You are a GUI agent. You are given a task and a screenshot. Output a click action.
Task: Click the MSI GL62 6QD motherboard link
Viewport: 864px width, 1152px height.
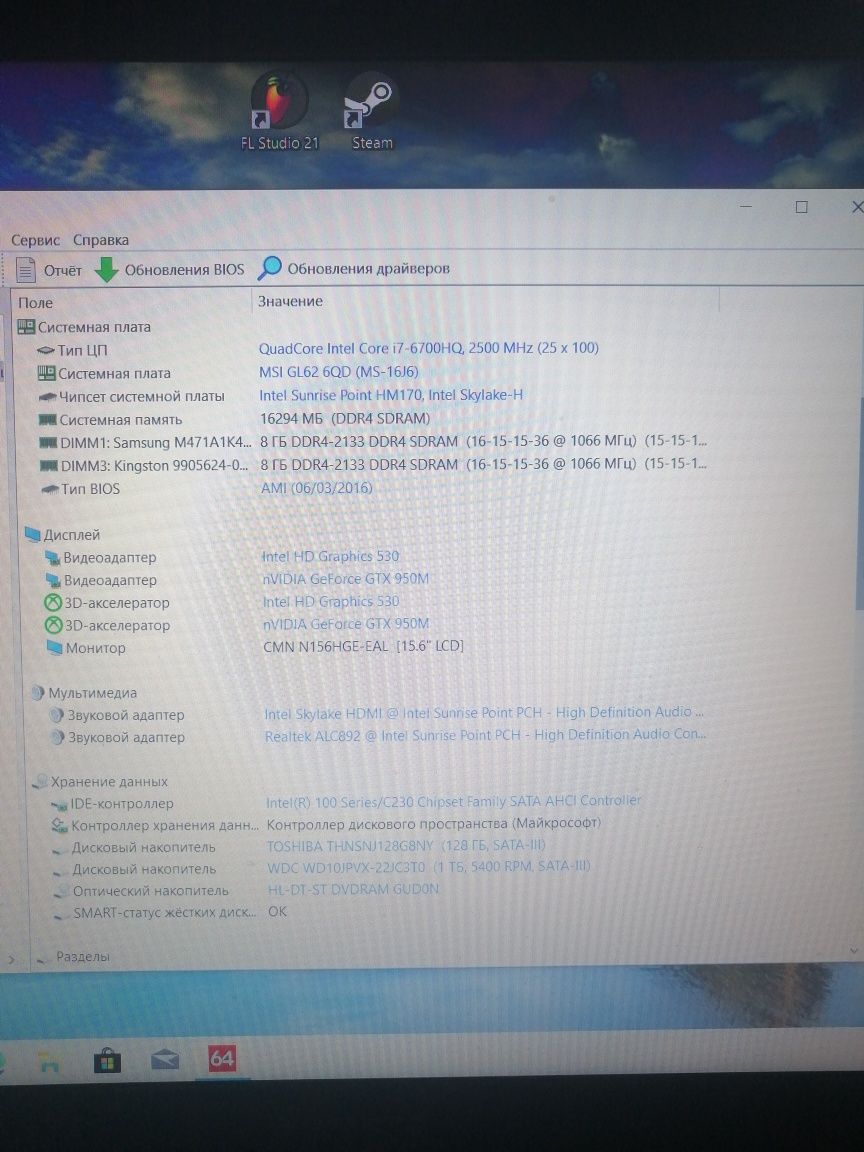[x=339, y=371]
